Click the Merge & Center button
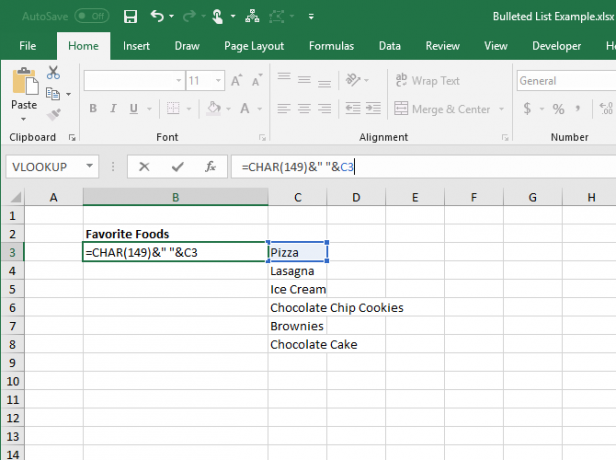 (442, 109)
